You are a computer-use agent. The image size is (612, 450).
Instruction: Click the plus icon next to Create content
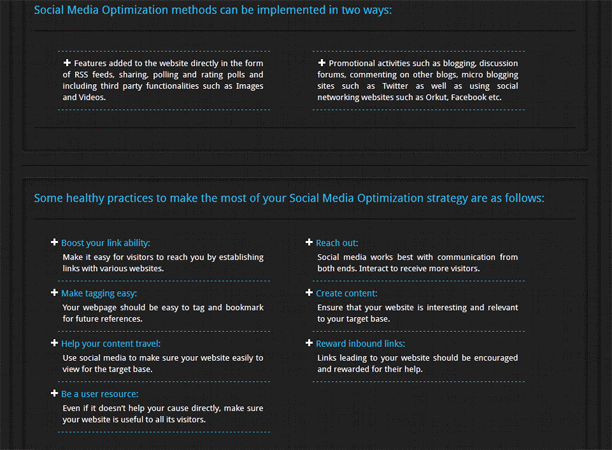(x=309, y=293)
